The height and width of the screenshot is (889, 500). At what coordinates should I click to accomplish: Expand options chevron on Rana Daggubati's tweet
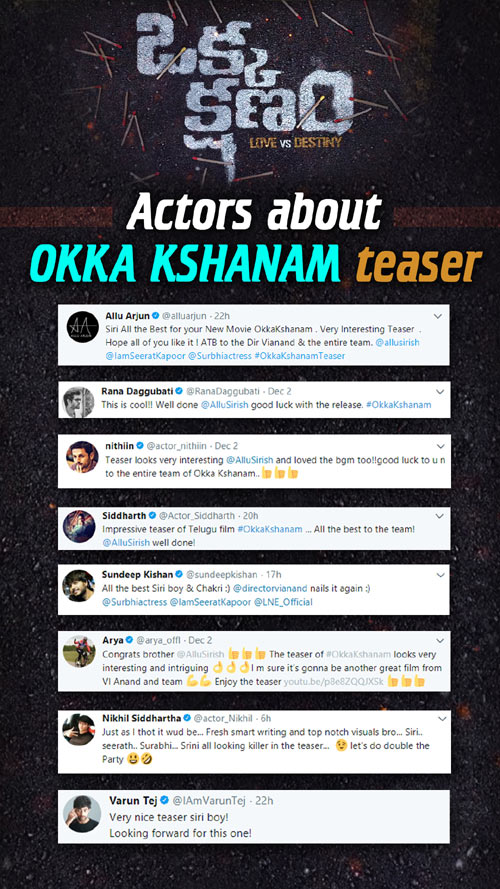[440, 392]
